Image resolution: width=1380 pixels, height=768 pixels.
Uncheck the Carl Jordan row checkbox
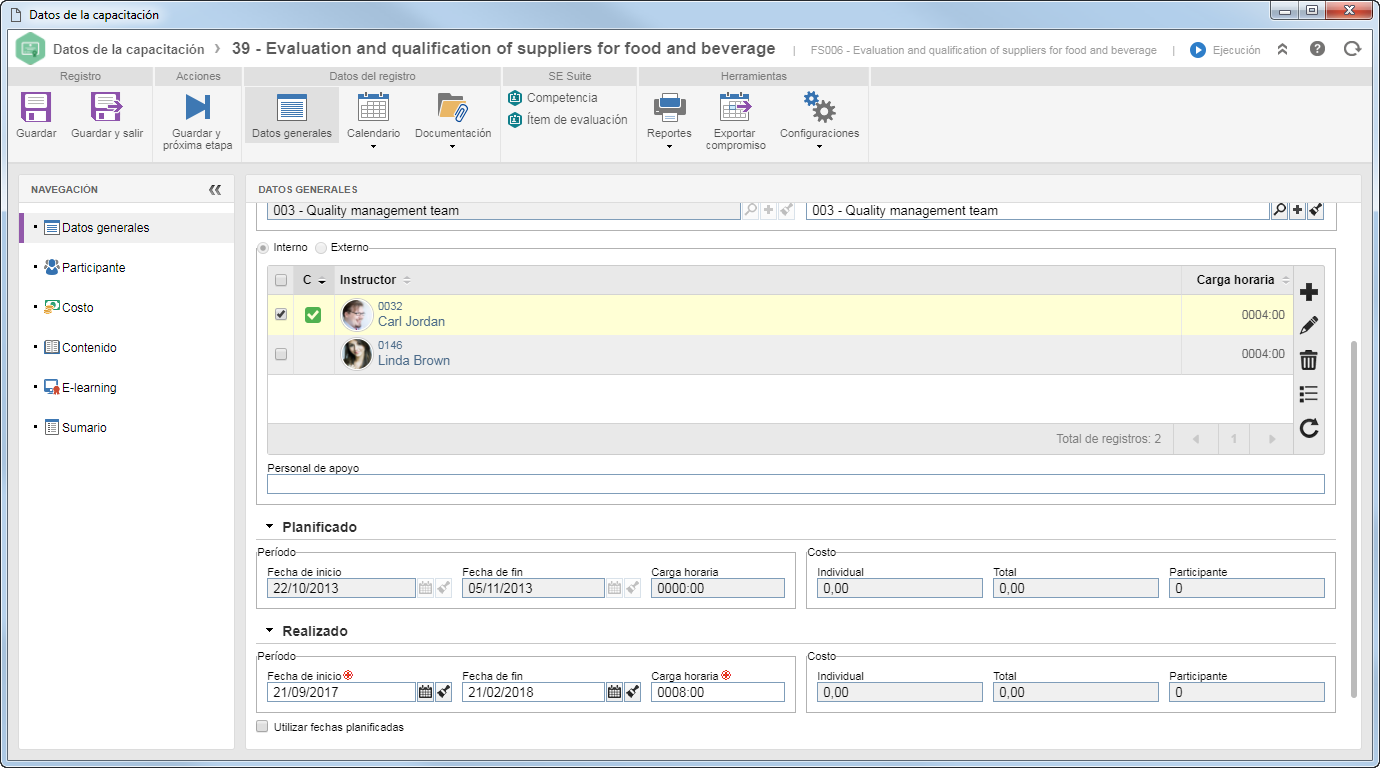point(281,314)
